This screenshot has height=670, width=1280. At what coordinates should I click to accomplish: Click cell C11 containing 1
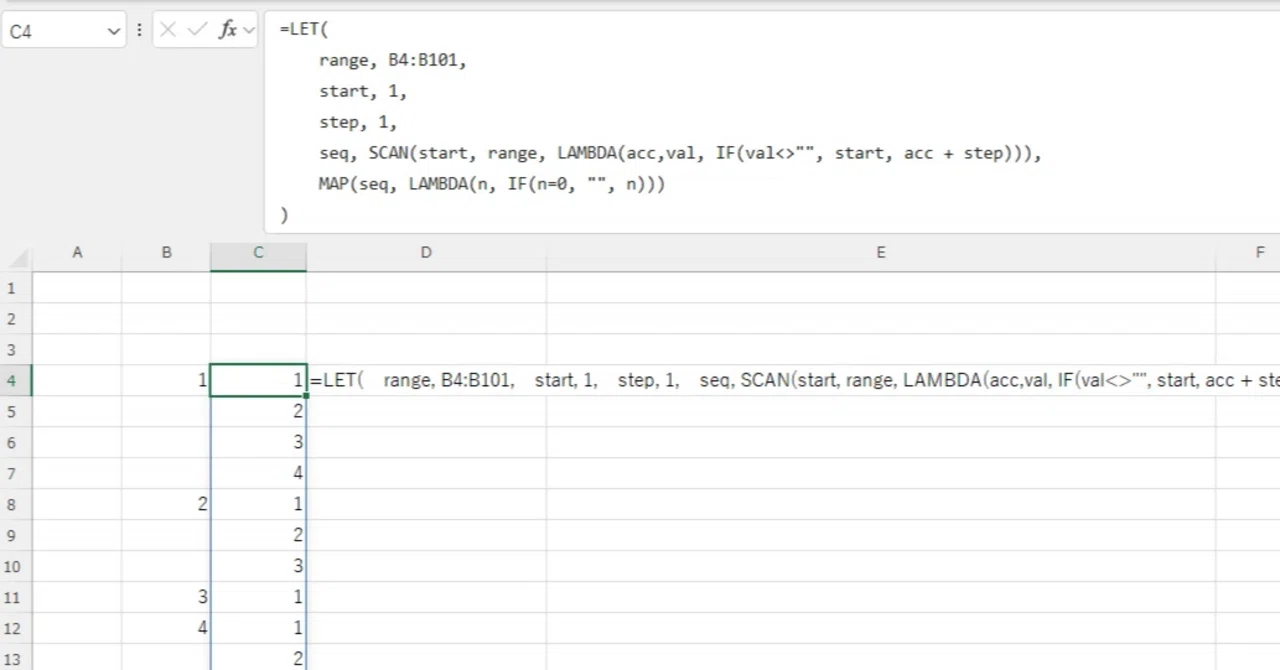click(258, 598)
